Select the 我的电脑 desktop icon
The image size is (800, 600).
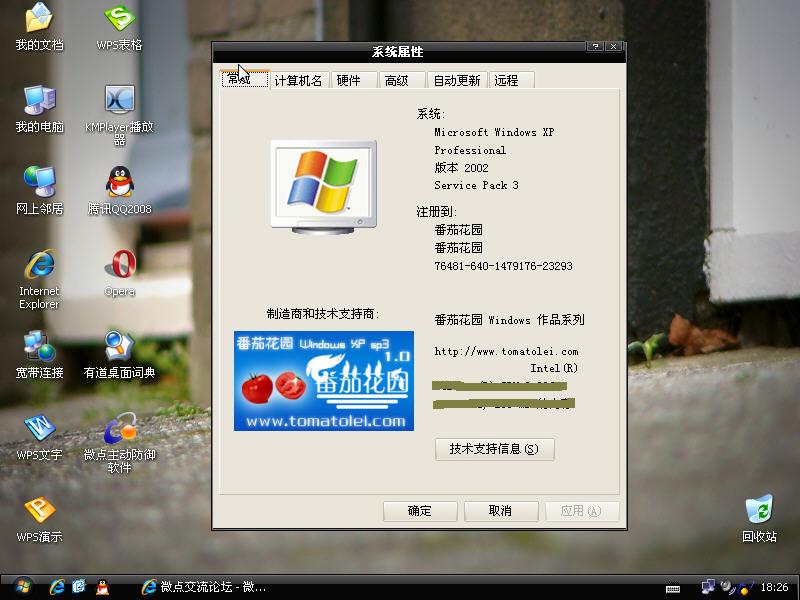[39, 109]
